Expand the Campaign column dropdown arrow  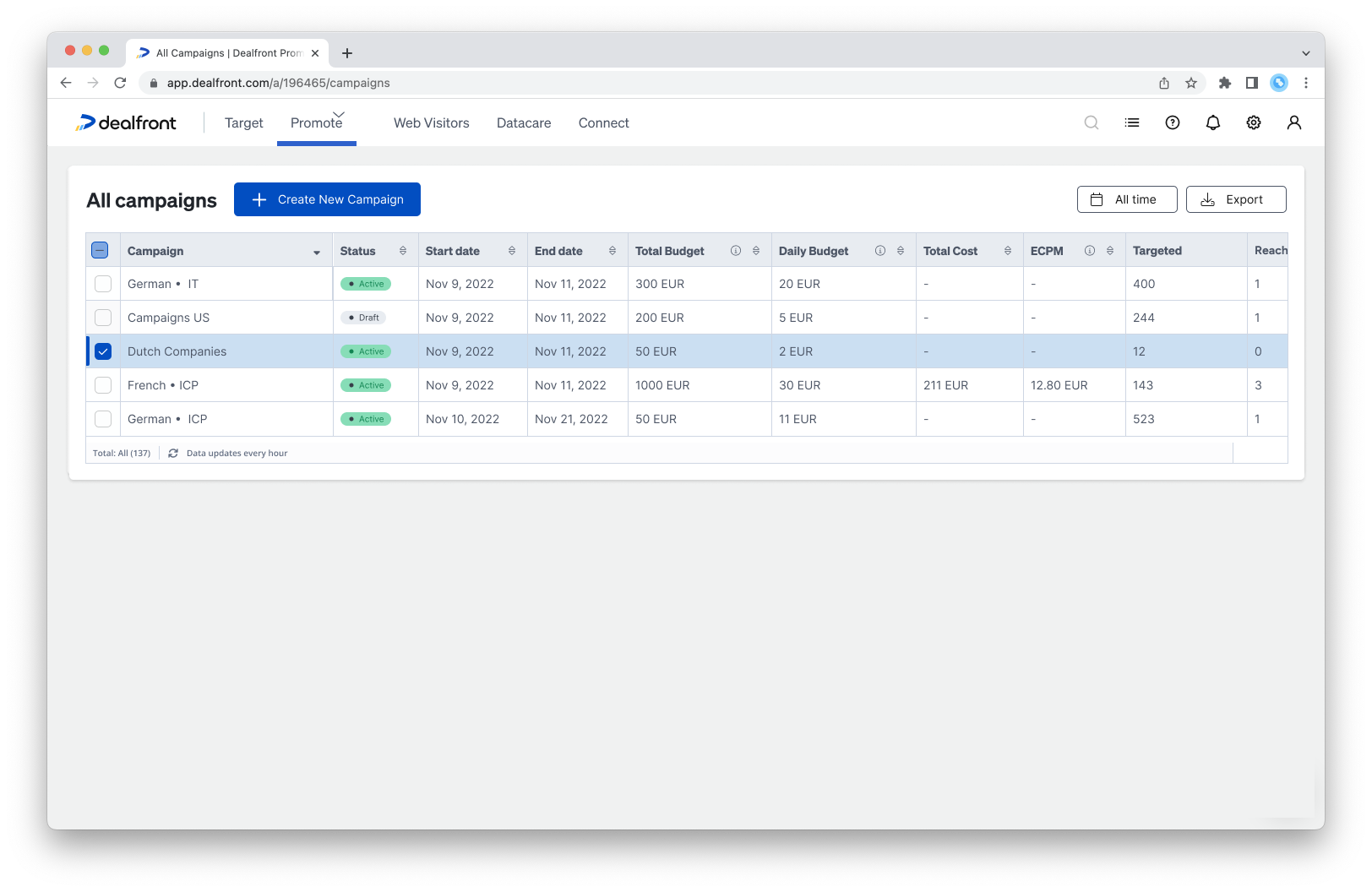click(x=317, y=253)
